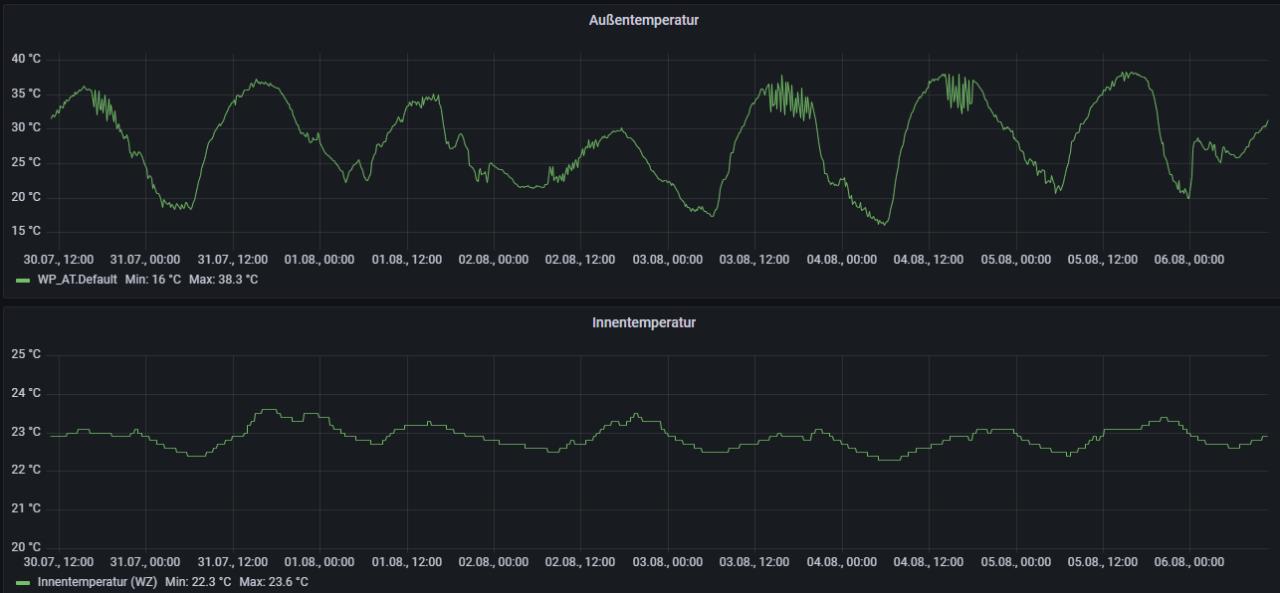Click '06.08., 00:00' under Innentemperatur chart

(1190, 563)
